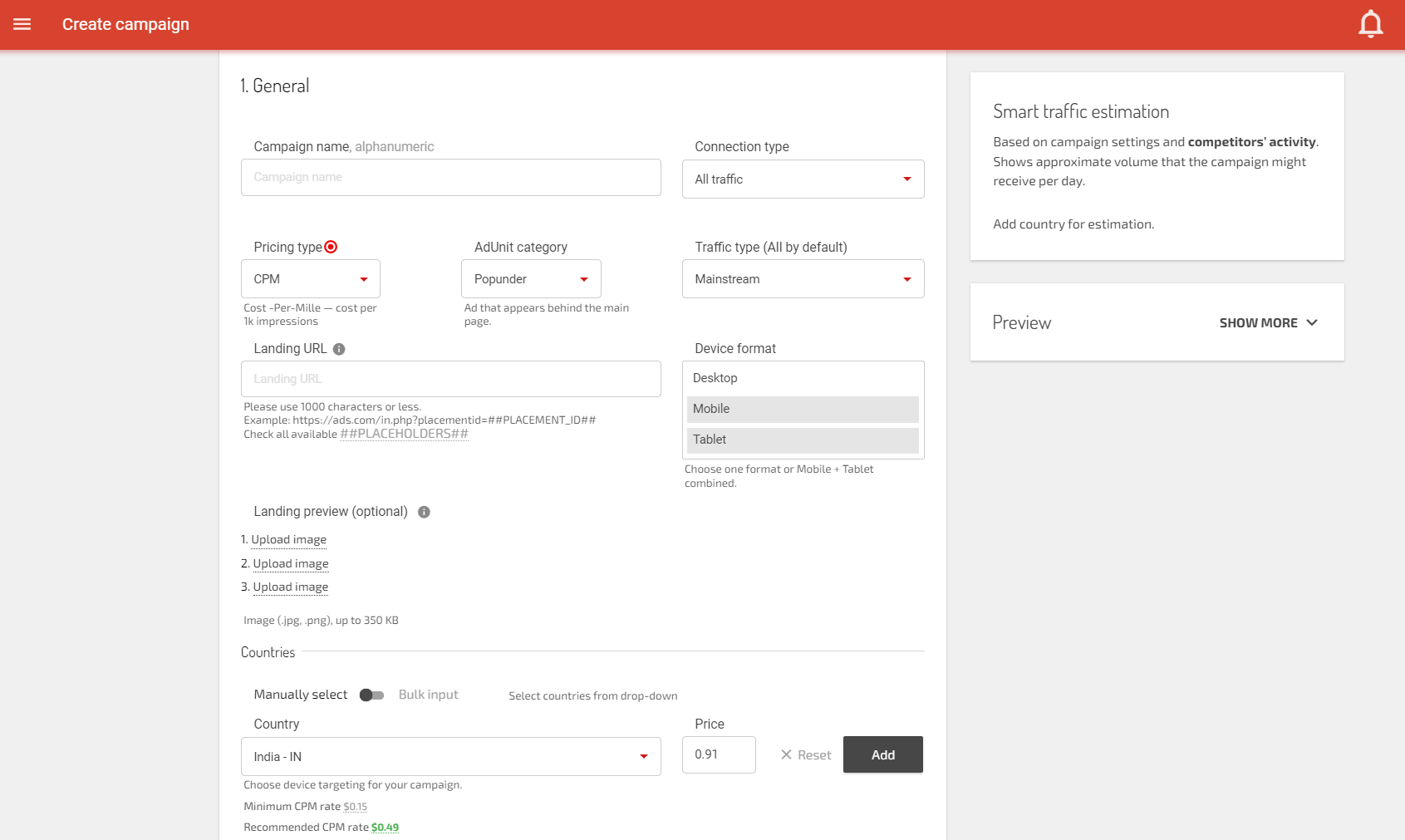Viewport: 1405px width, 840px height.
Task: Open the Traffic type Mainstream dropdown
Action: pos(803,279)
